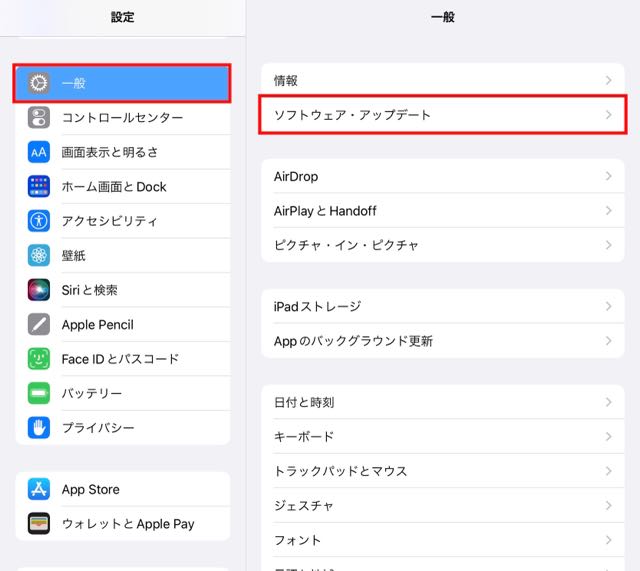Viewport: 640px width, 571px height.
Task: Select 一般 in the settings sidebar
Action: [x=122, y=83]
